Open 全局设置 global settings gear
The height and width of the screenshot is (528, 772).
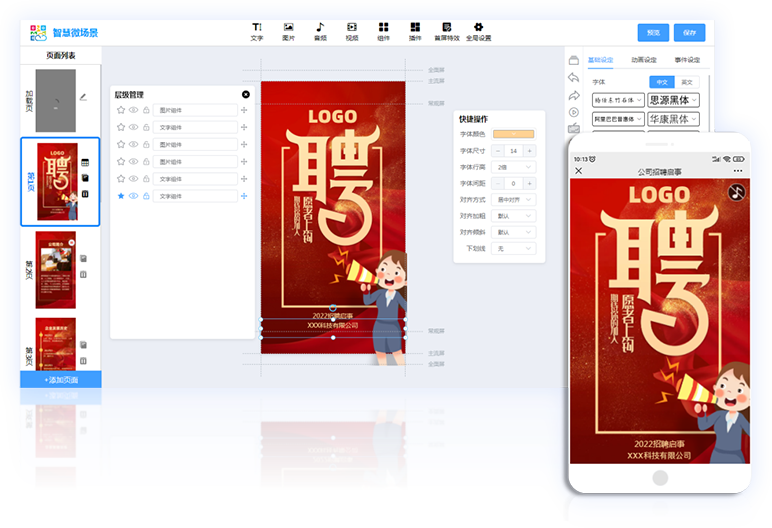click(478, 31)
